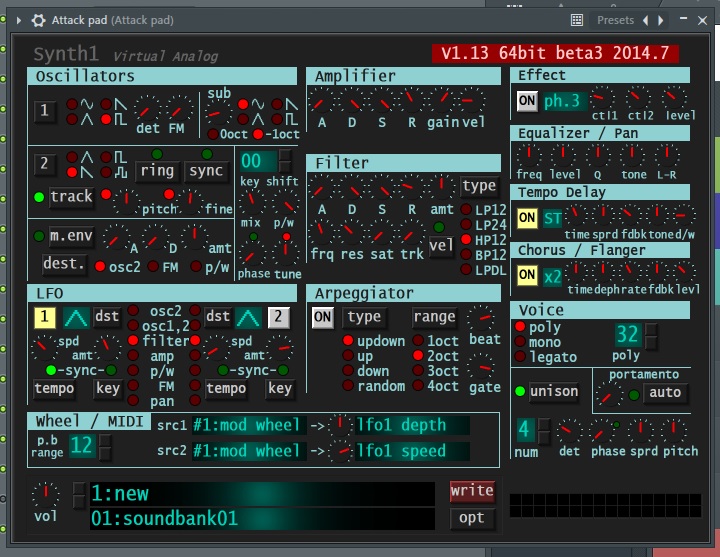Viewport: 720px width, 557px height.
Task: Go to next preset arrow
Action: tap(660, 20)
